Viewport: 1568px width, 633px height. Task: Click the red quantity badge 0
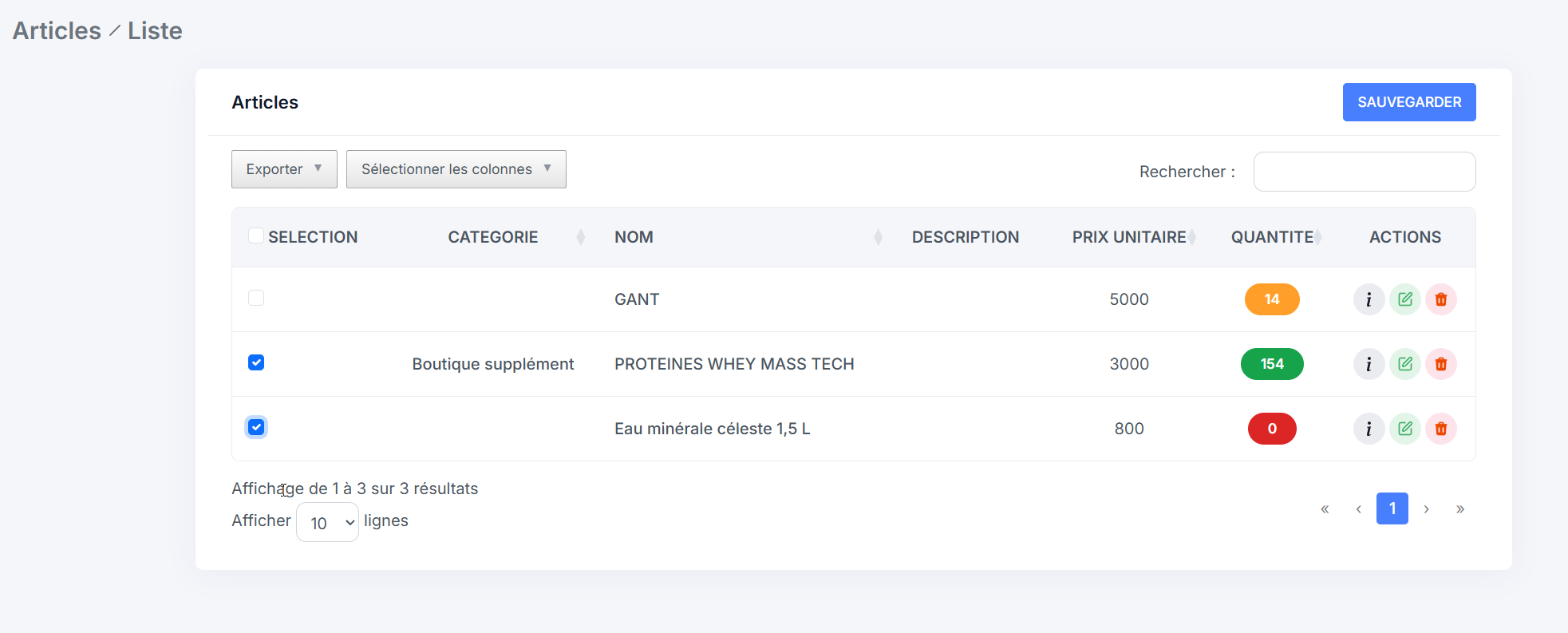(x=1272, y=429)
